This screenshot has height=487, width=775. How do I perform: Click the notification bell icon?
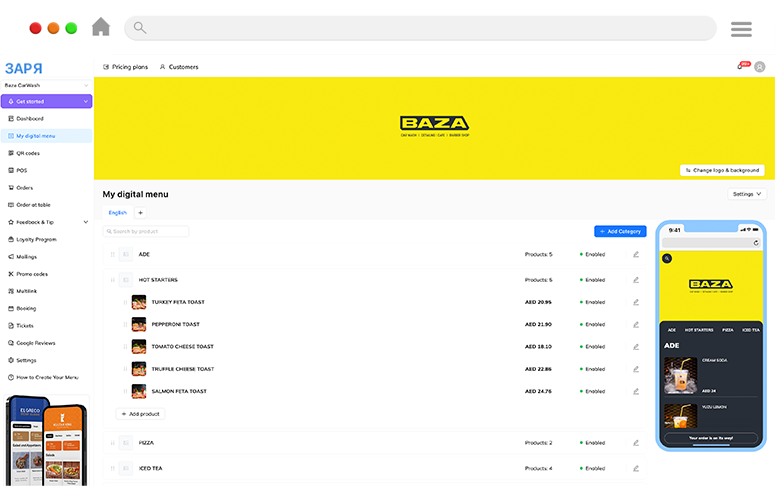pos(741,66)
